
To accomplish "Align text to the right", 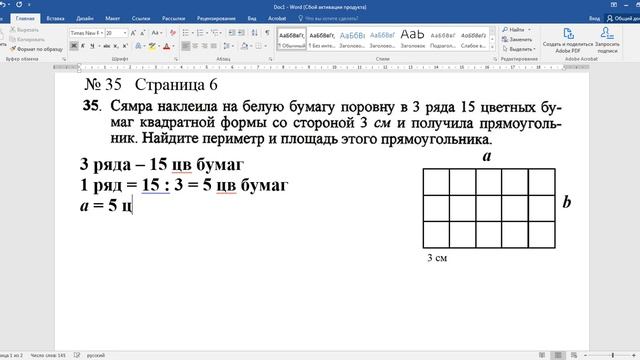I will point(204,46).
